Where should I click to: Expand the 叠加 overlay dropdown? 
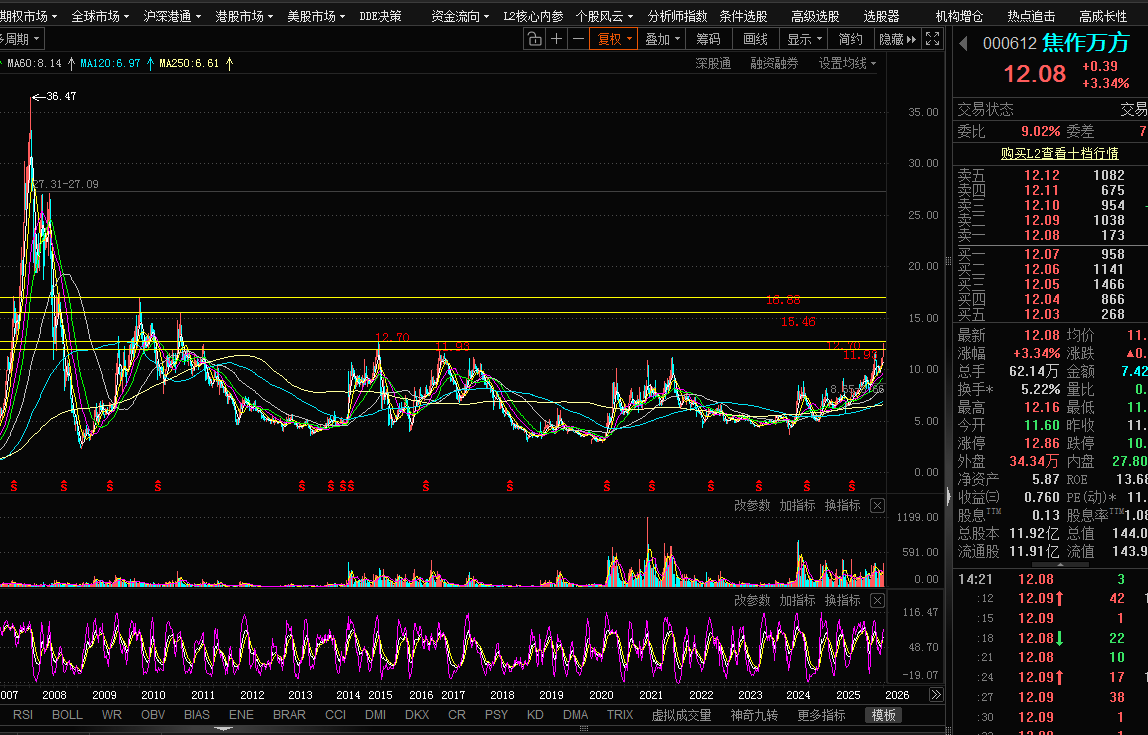(662, 39)
